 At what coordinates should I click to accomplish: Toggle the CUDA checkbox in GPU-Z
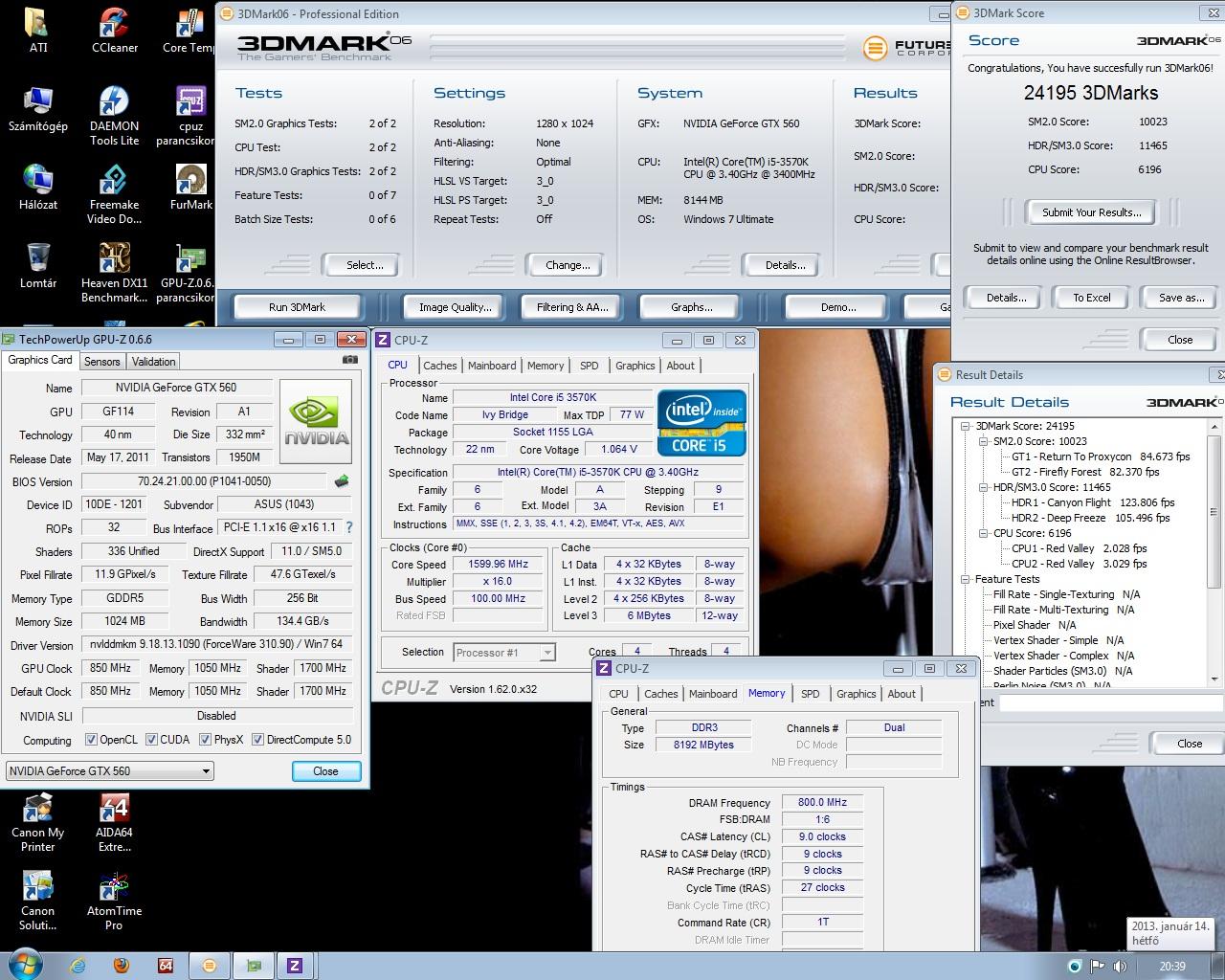(x=151, y=740)
